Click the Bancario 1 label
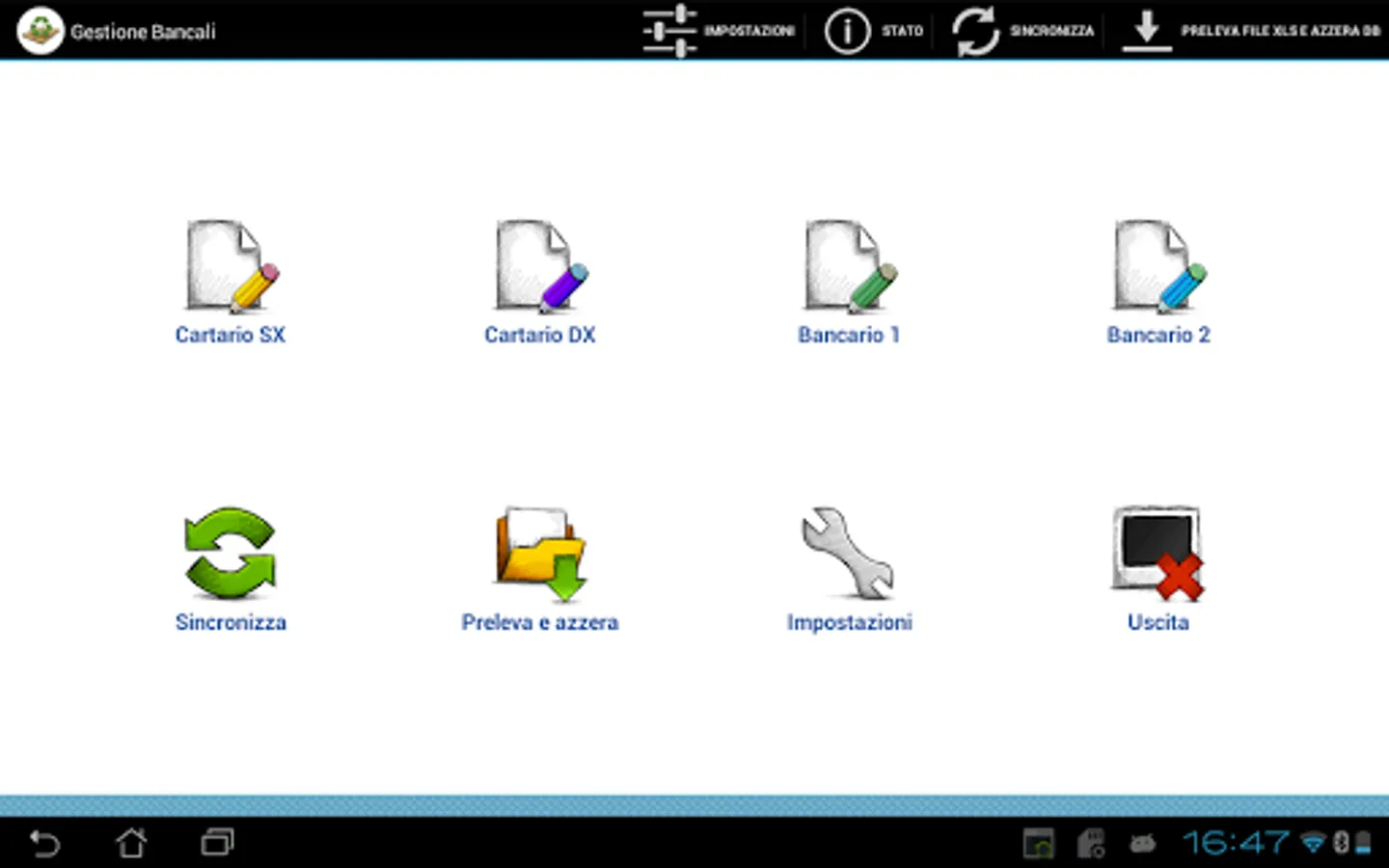Screen dimensions: 1389x868 [x=849, y=335]
